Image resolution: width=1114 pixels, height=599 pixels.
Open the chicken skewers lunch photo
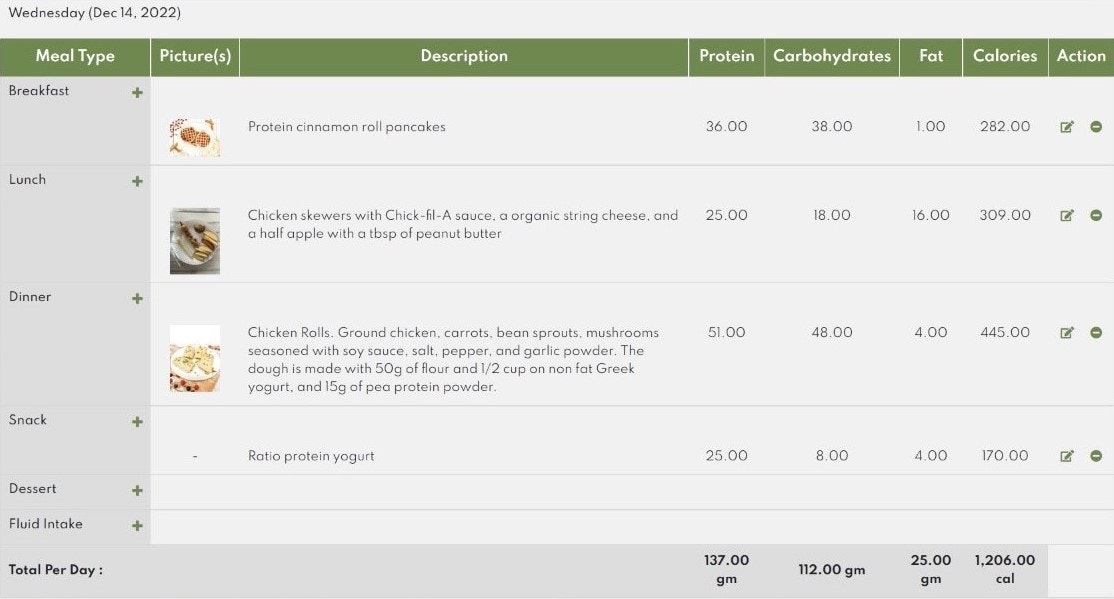tap(195, 241)
